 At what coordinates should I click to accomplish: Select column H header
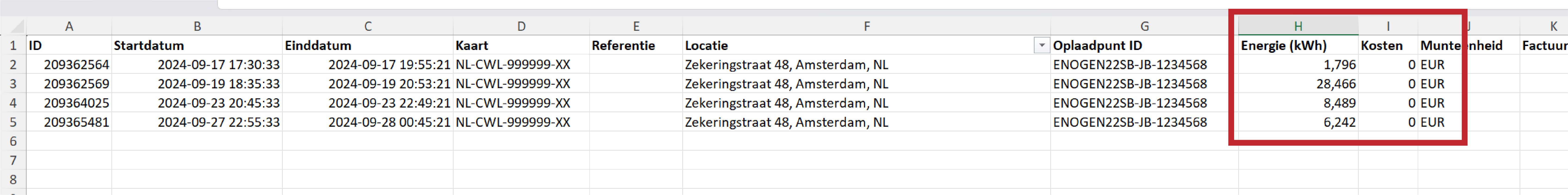(x=1298, y=26)
